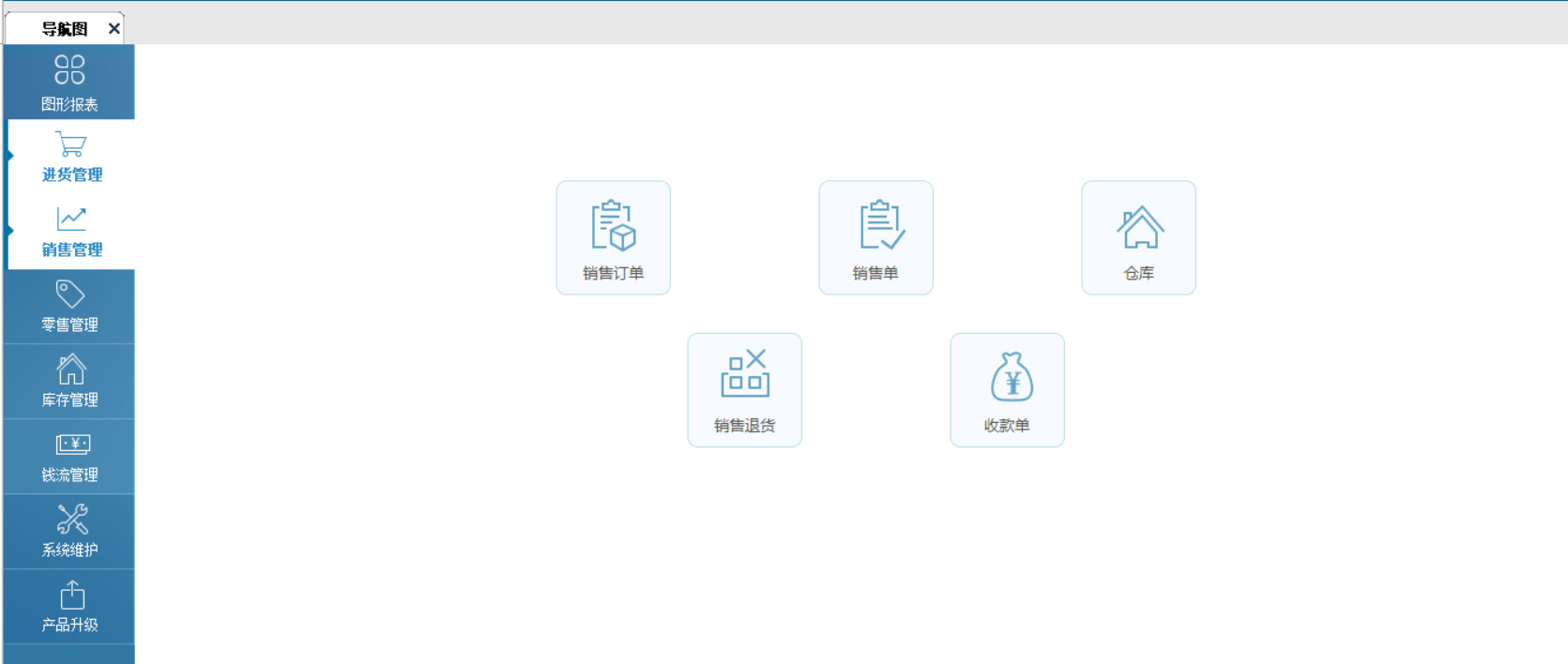This screenshot has width=1568, height=664.
Task: Open the 销售订单 tile
Action: click(x=614, y=237)
